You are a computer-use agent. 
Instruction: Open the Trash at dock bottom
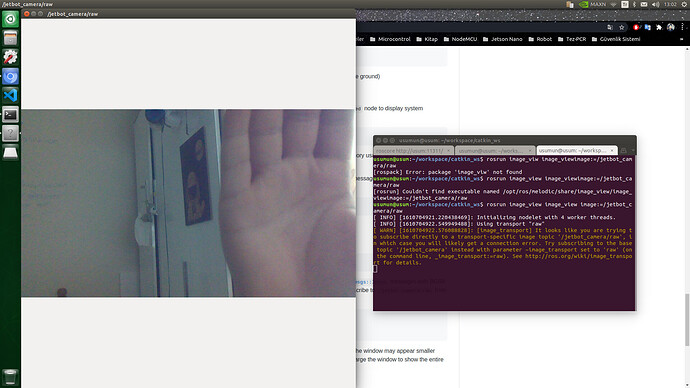(x=10, y=377)
